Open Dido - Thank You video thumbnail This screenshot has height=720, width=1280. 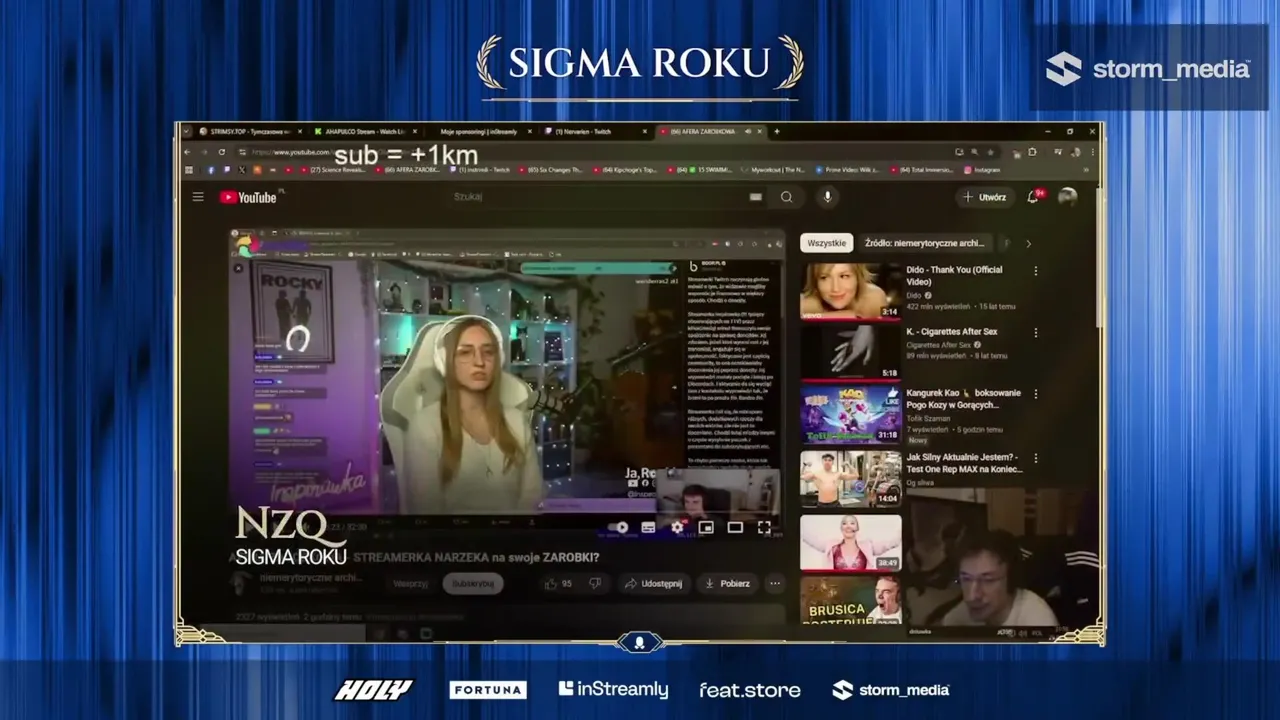850,291
